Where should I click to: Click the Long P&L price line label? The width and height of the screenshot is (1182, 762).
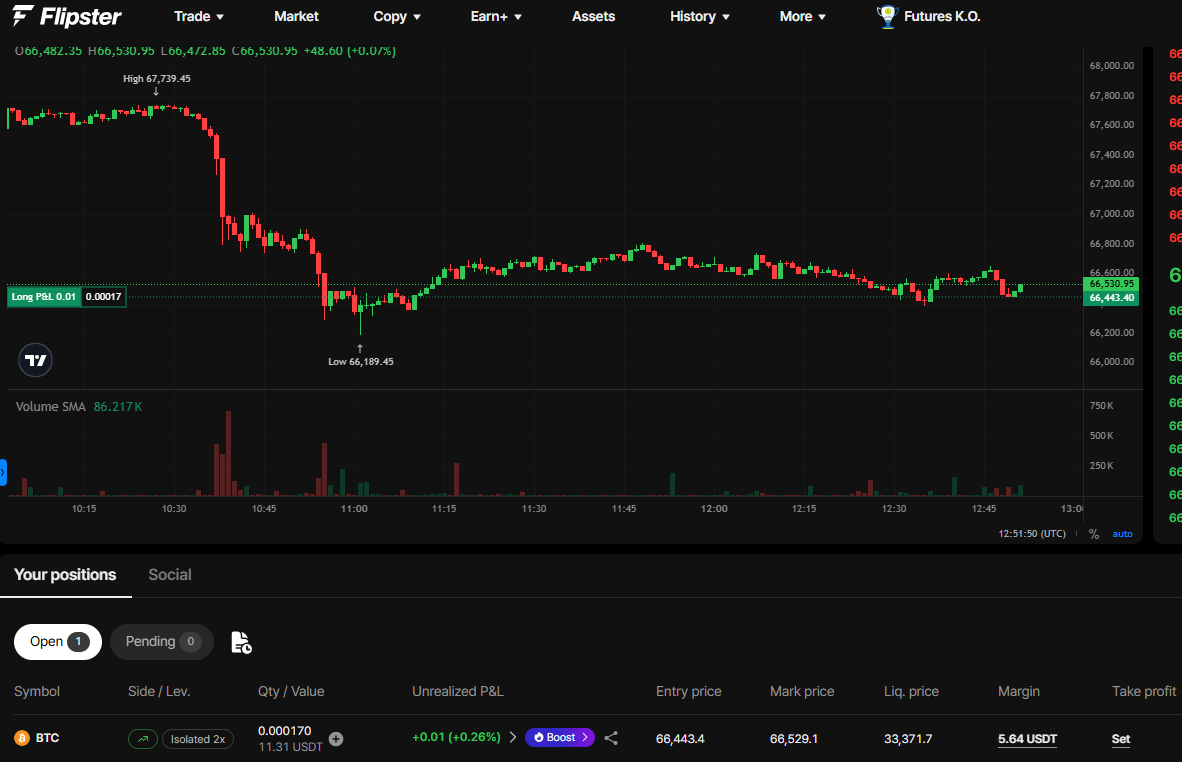click(x=66, y=296)
